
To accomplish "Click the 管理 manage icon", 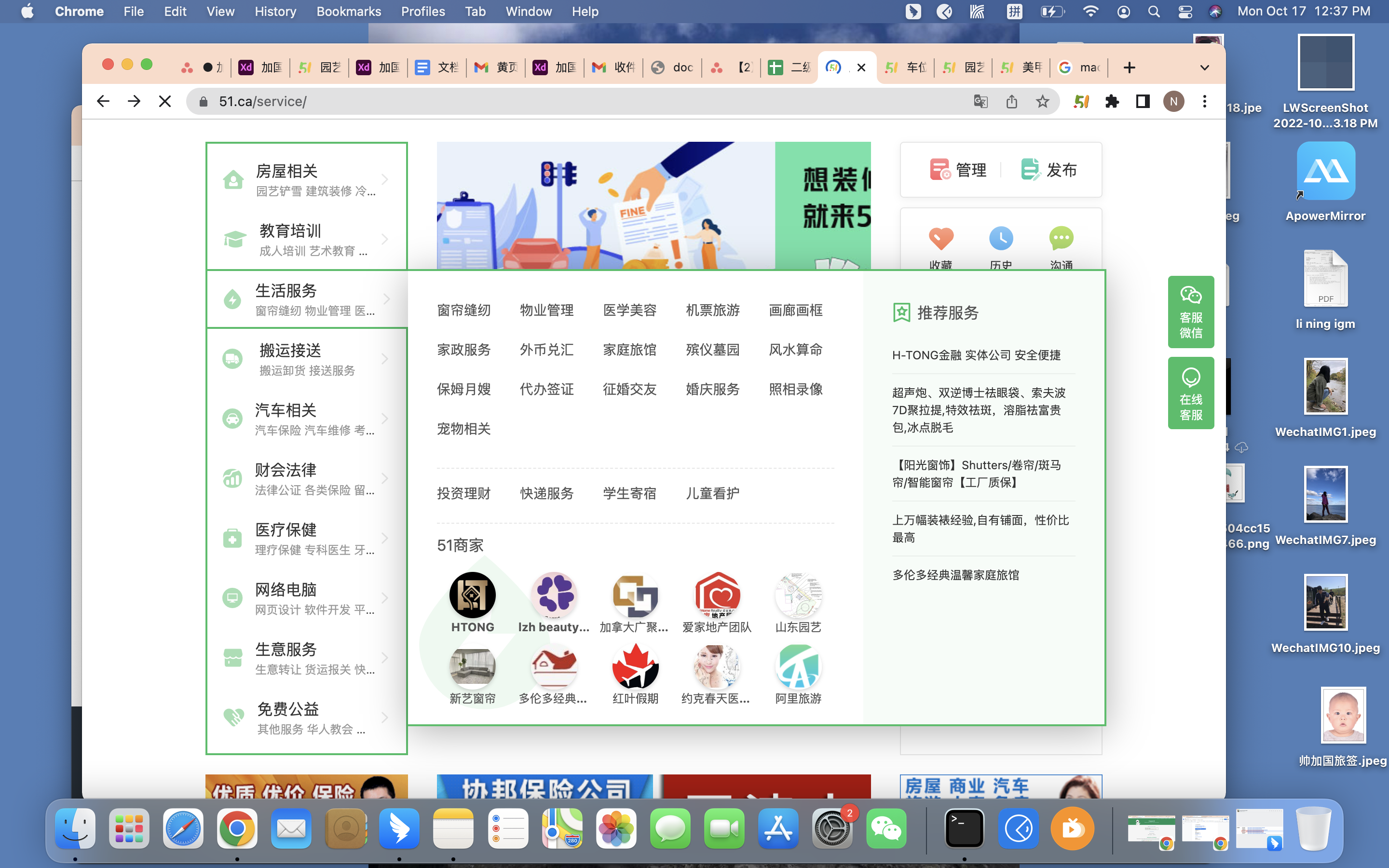I will pos(940,169).
